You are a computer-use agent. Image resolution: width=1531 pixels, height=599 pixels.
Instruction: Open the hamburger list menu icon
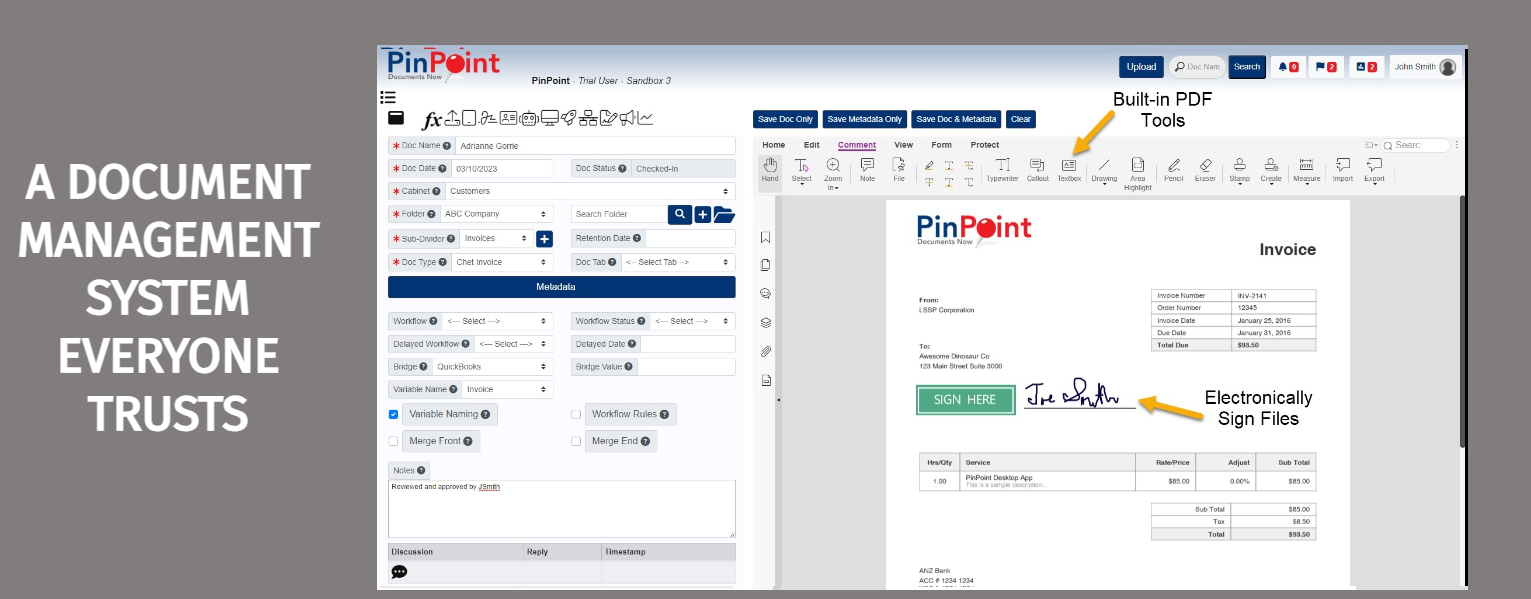[388, 98]
